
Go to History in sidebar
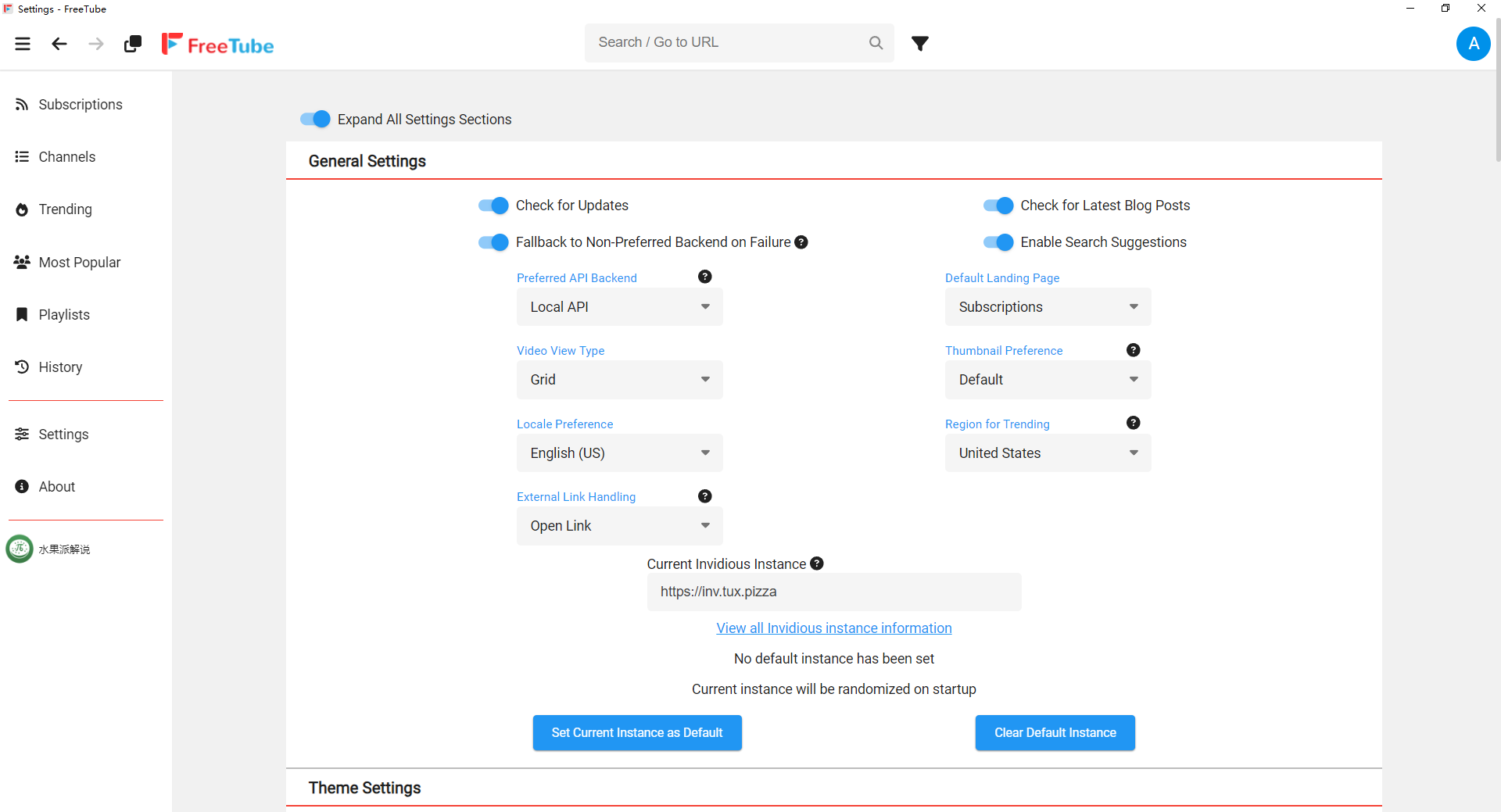click(60, 367)
